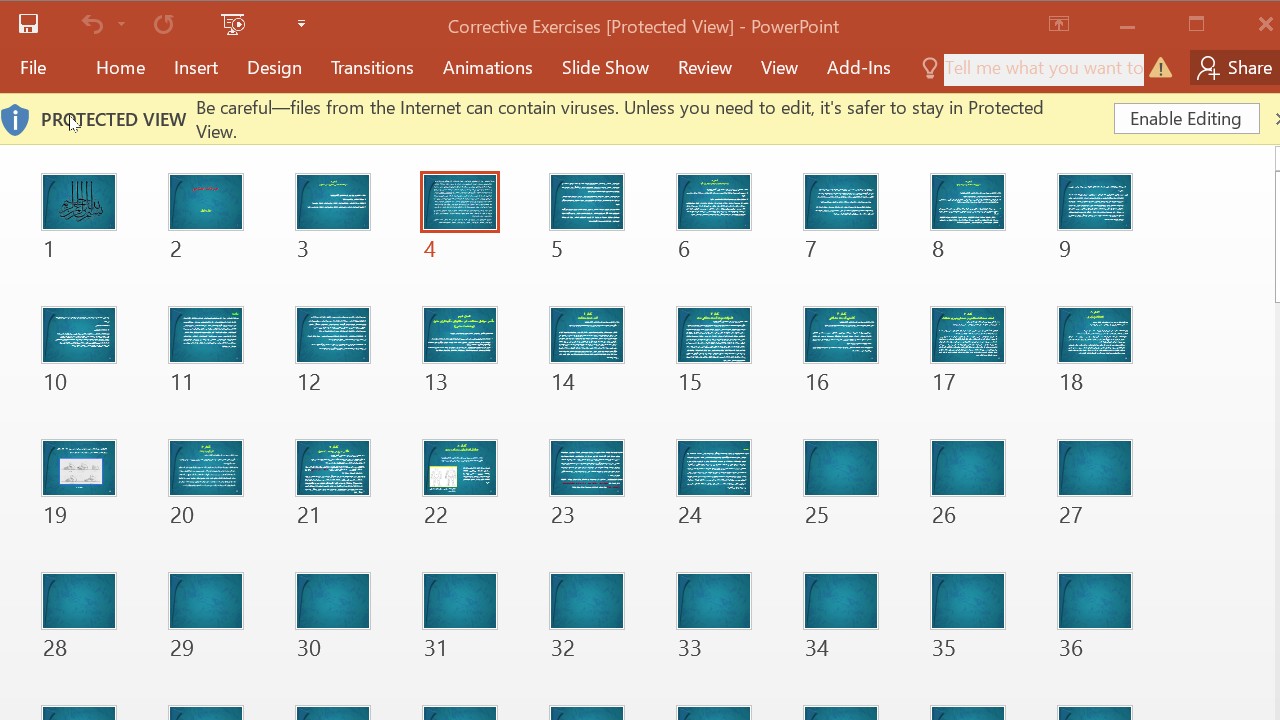Click the yellow warning triangle icon
Viewport: 1280px width, 720px height.
pos(1161,68)
